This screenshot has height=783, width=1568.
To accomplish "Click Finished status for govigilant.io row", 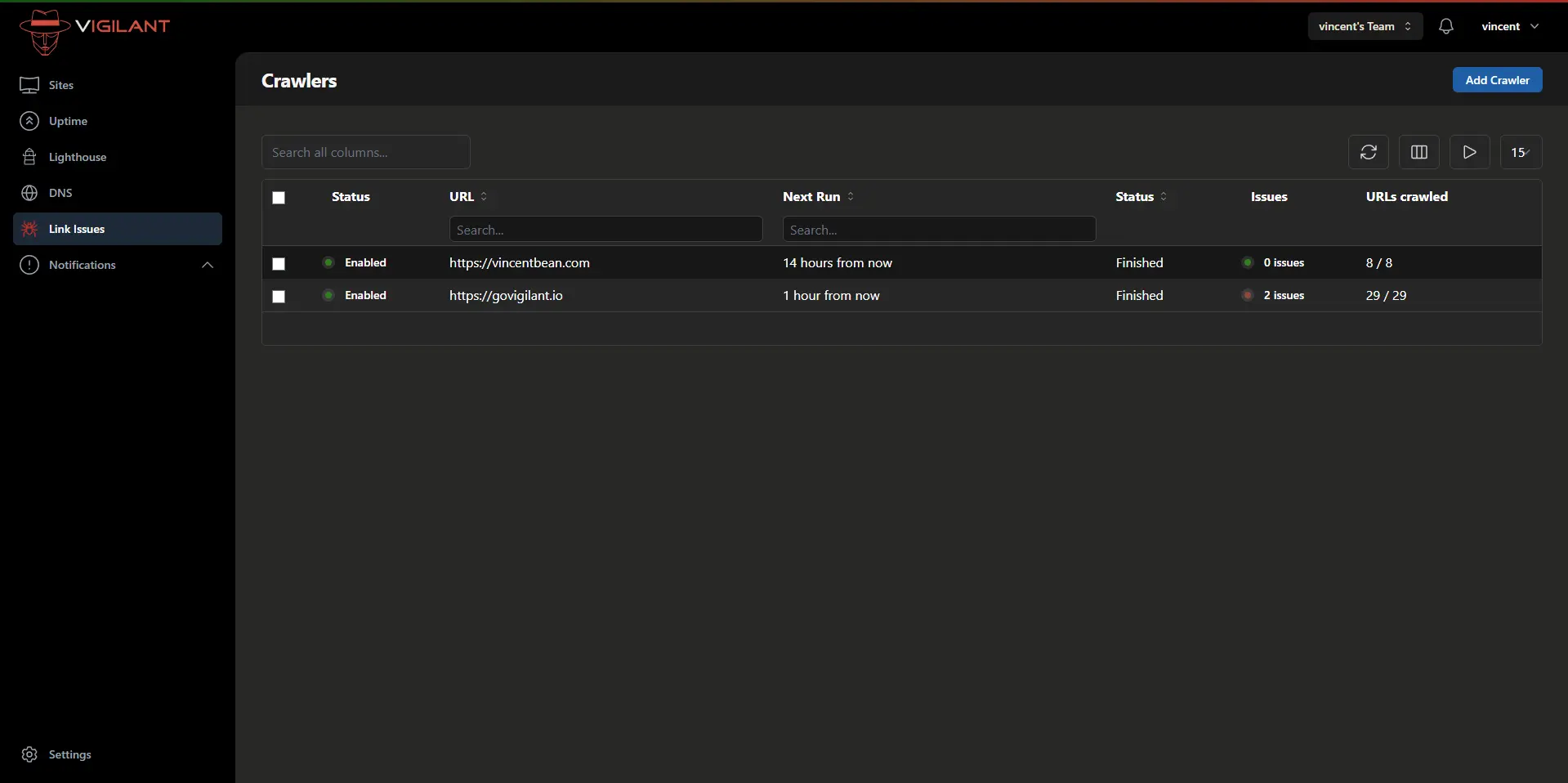I will pos(1139,295).
